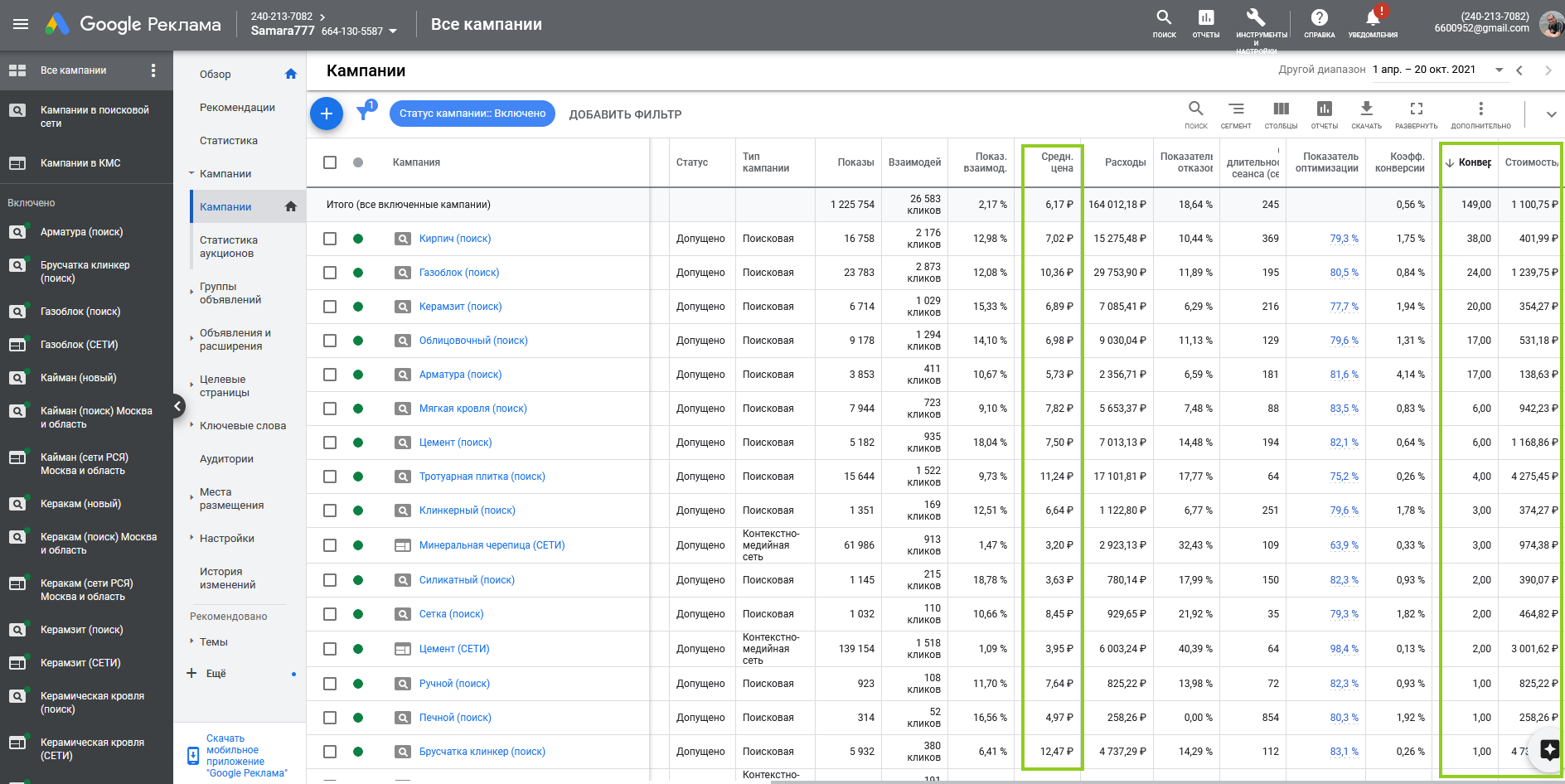The image size is (1565, 784).
Task: Click the mobile app download icon
Action: (x=193, y=755)
